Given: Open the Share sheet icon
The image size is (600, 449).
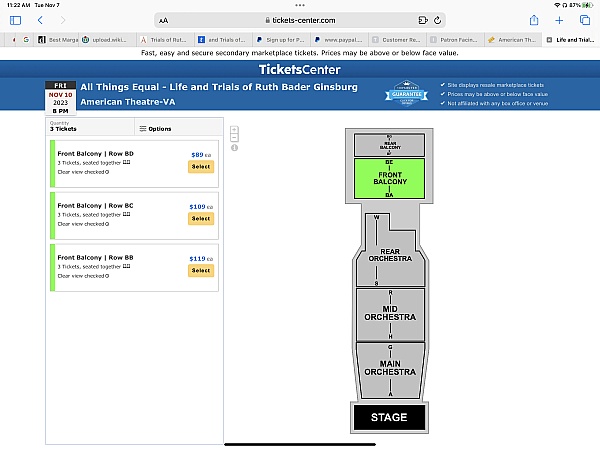Looking at the screenshot, I should pos(534,20).
